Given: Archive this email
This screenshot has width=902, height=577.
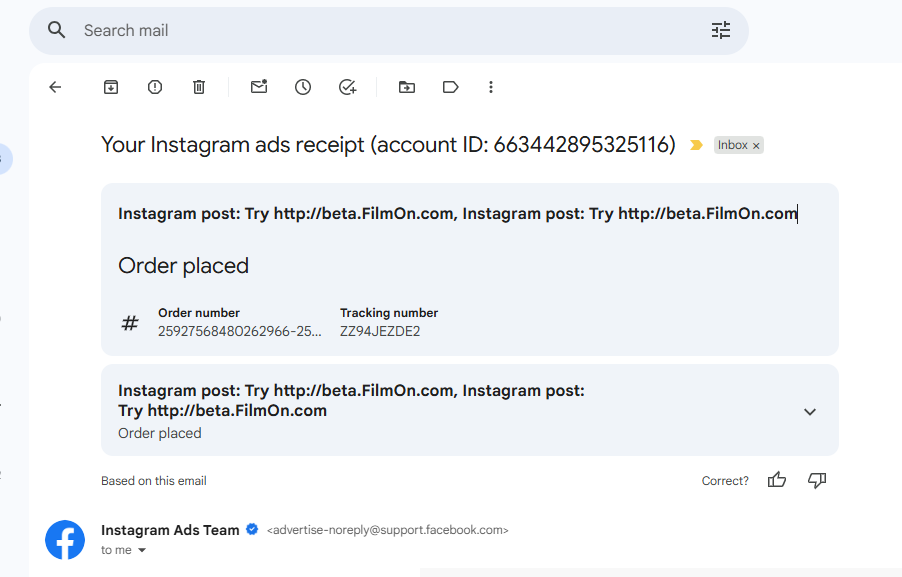Looking at the screenshot, I should [x=111, y=87].
